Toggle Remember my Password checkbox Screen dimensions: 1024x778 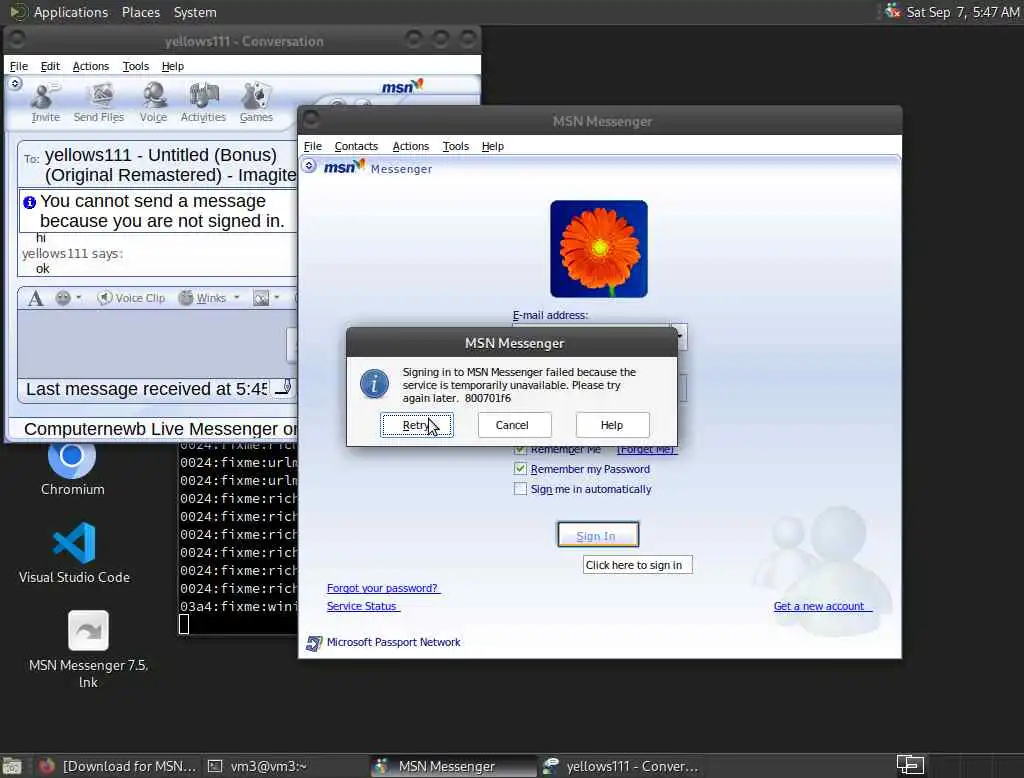pos(520,469)
